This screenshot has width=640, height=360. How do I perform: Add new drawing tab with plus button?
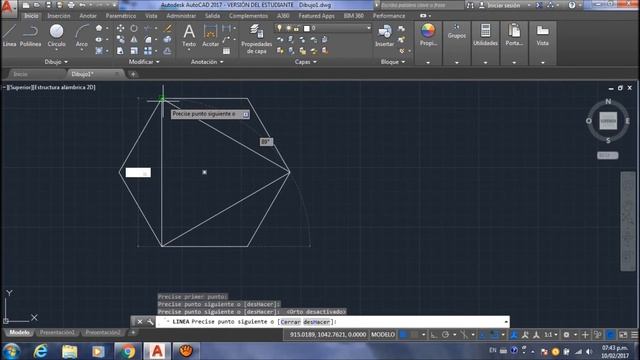click(x=133, y=74)
